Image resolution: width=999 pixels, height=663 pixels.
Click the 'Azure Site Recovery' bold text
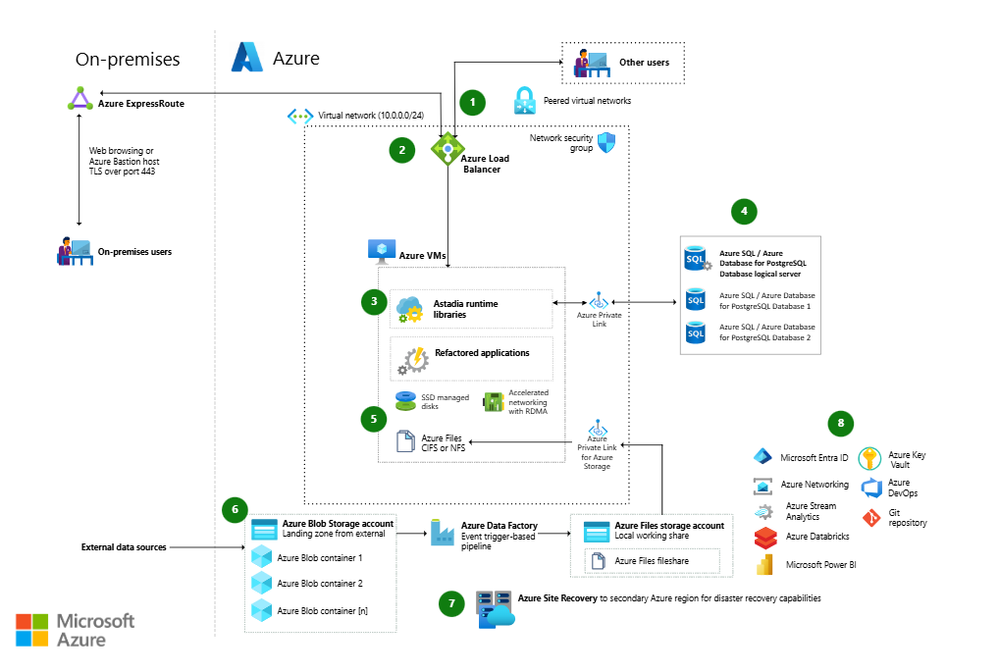click(x=557, y=598)
